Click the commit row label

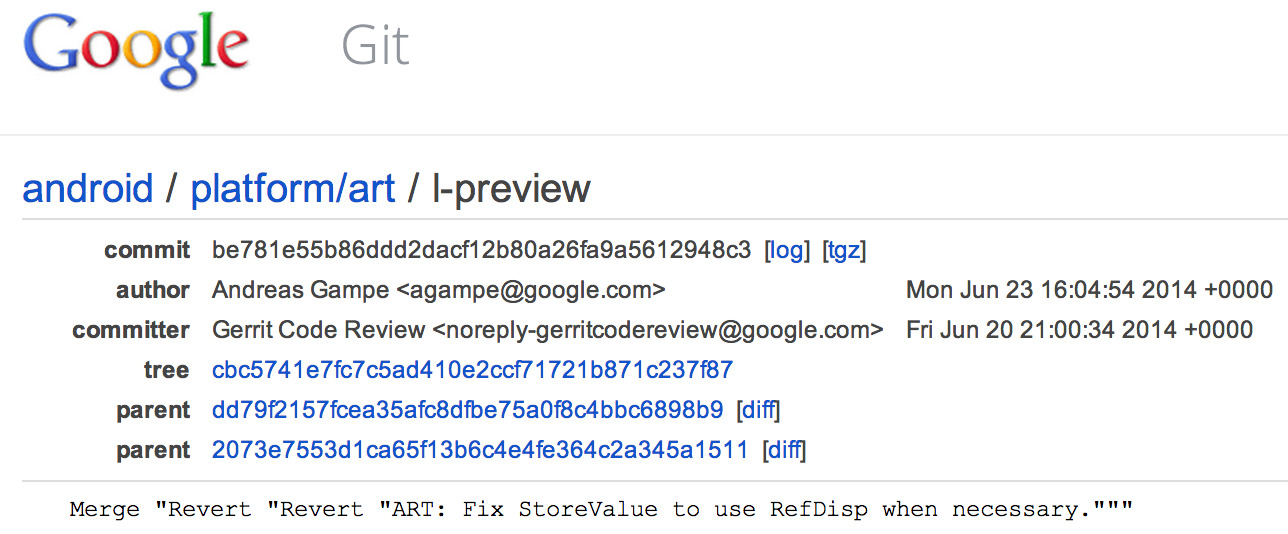pyautogui.click(x=147, y=250)
